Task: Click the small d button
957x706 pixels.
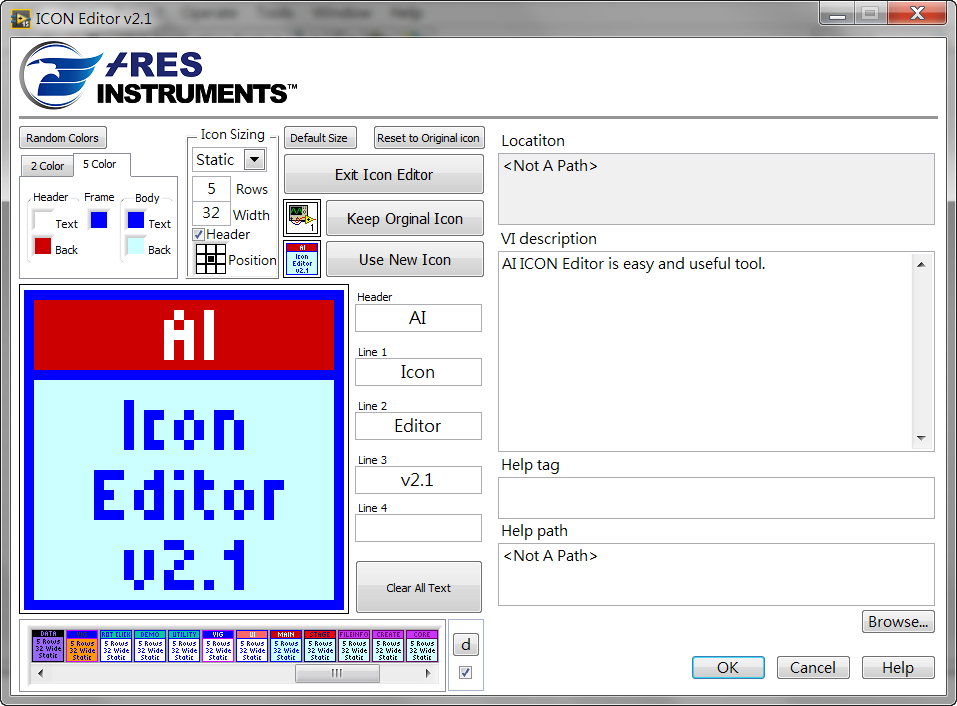Action: tap(466, 644)
